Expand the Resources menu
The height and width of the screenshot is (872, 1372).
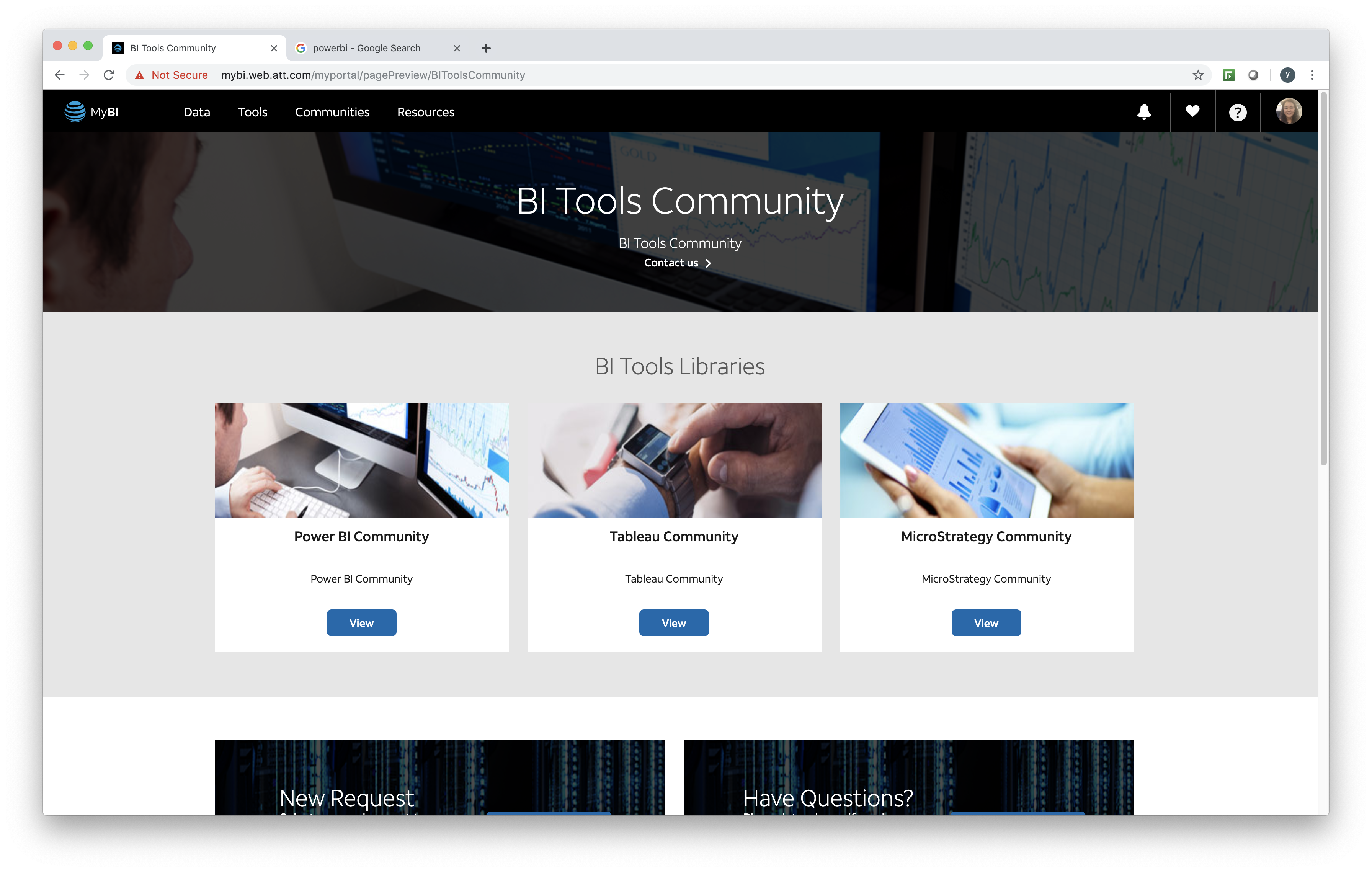(426, 112)
